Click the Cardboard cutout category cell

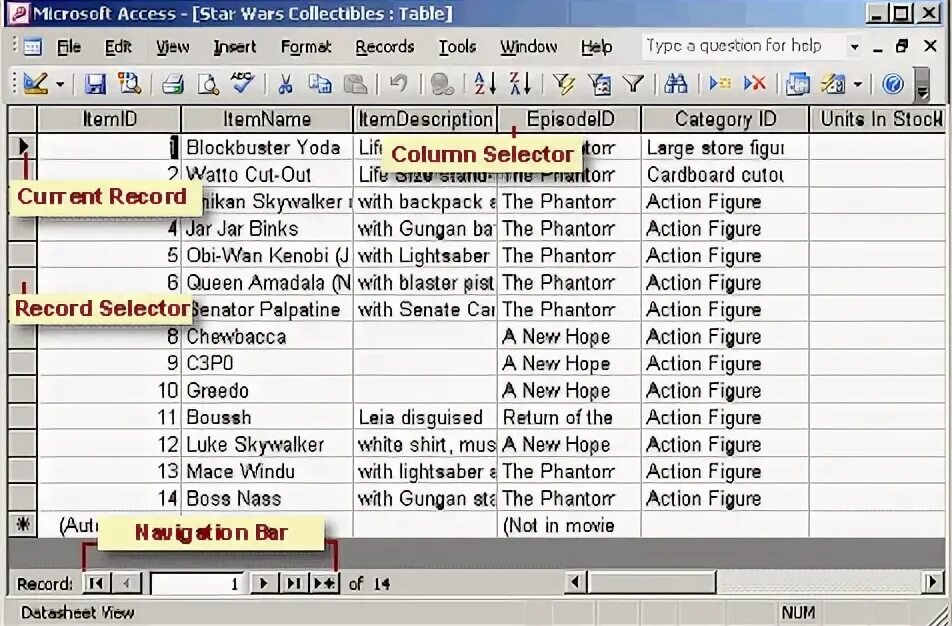pyautogui.click(x=725, y=174)
